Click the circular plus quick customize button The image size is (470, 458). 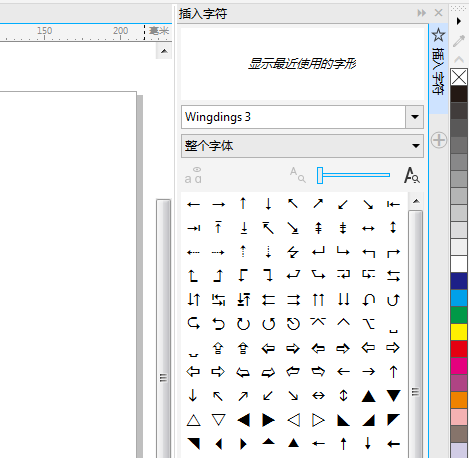point(439,140)
